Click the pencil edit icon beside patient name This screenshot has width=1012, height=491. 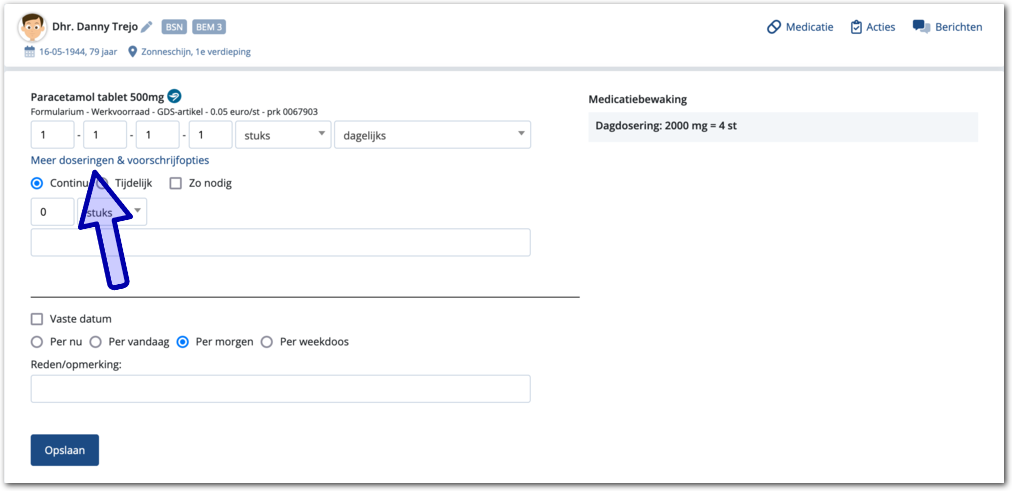[x=147, y=27]
